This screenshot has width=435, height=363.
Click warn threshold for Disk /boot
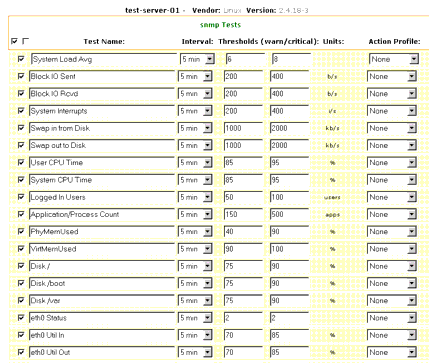coord(243,284)
